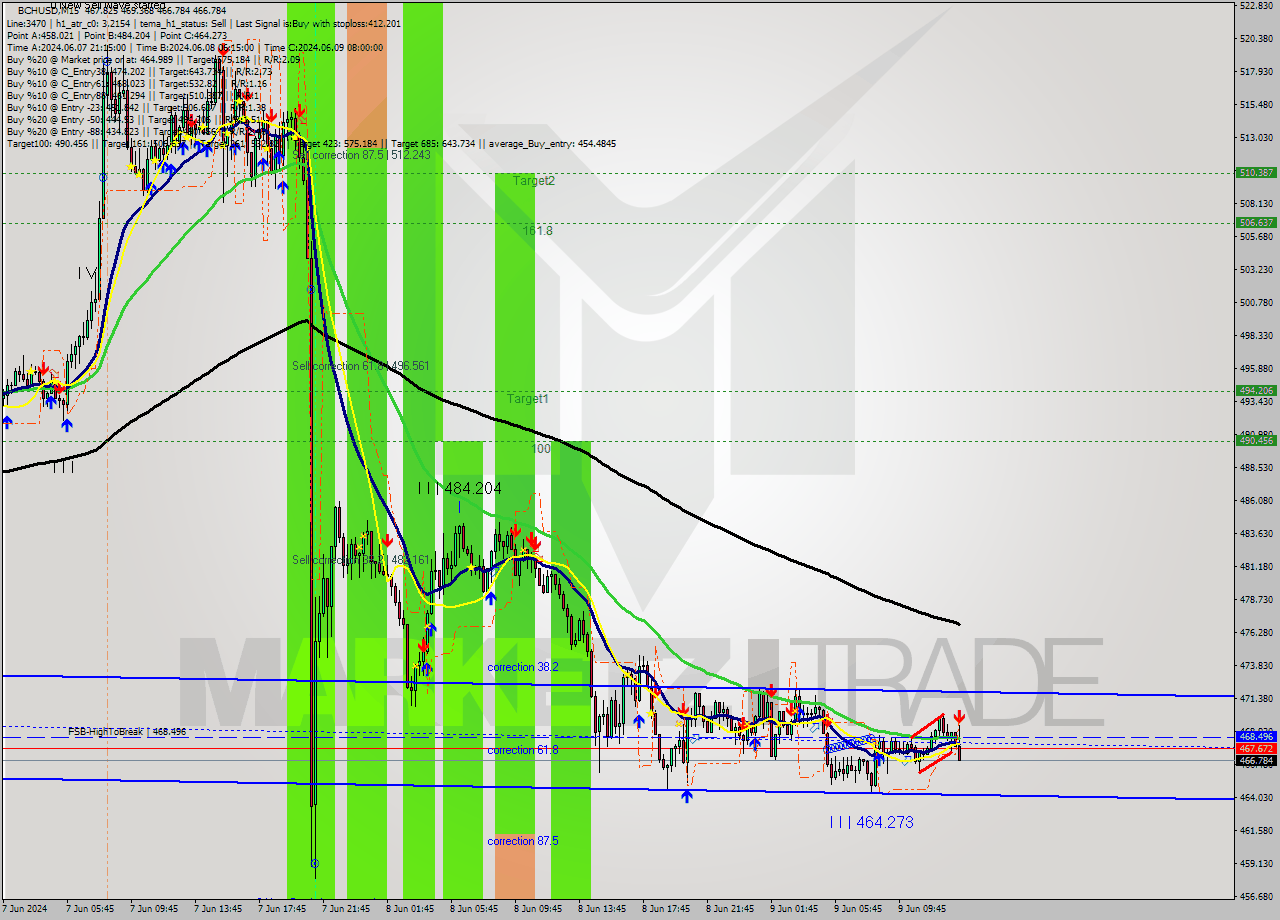Select the green 506.637 price level tag
Viewport: 1280px width, 920px height.
pos(1256,222)
